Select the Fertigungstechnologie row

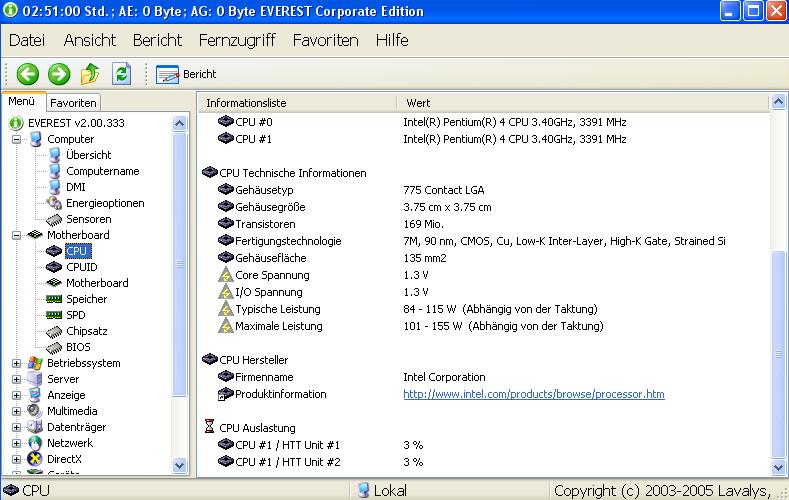click(471, 241)
